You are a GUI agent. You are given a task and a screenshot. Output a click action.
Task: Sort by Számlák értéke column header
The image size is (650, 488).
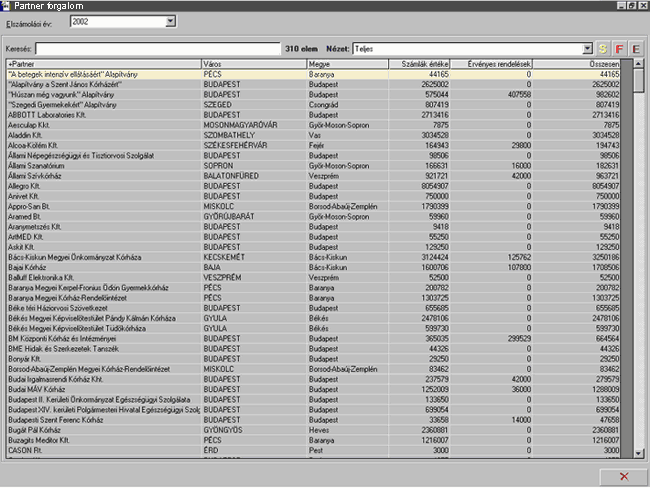[419, 64]
